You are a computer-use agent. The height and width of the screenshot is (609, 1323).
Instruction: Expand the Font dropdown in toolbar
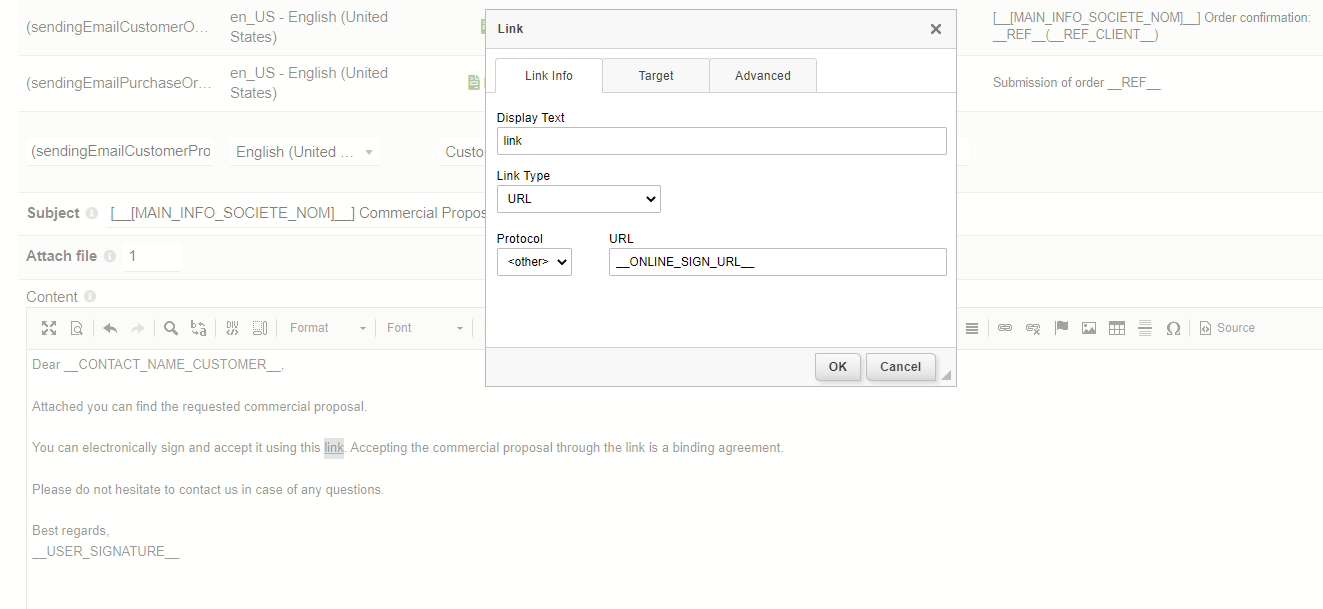point(425,328)
